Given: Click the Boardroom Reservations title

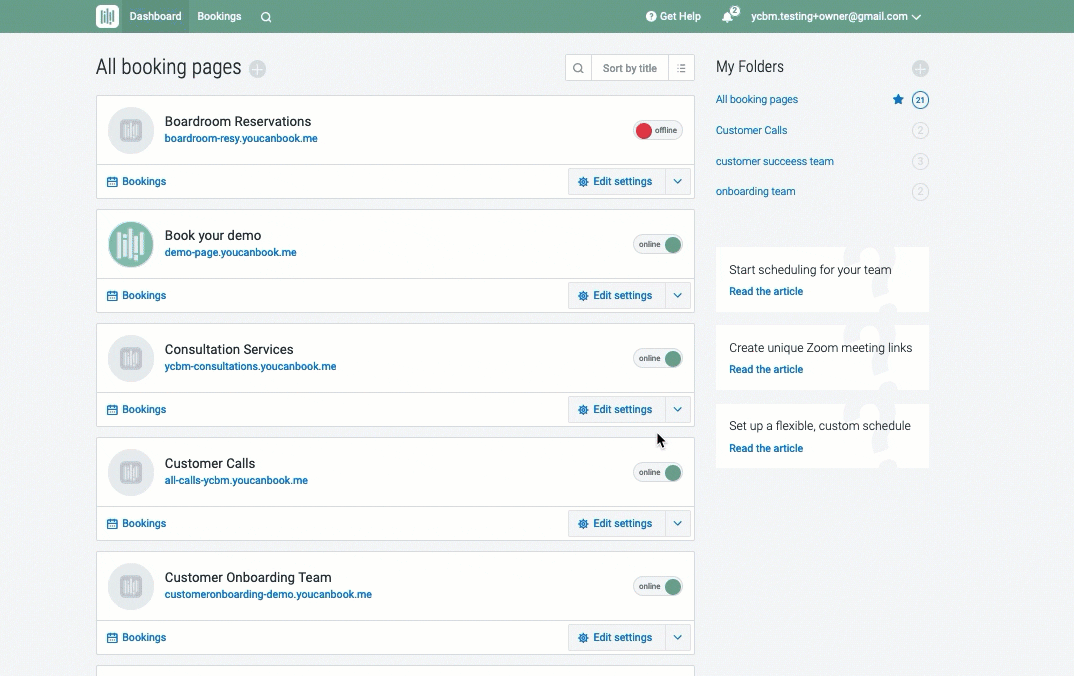Looking at the screenshot, I should pyautogui.click(x=238, y=121).
